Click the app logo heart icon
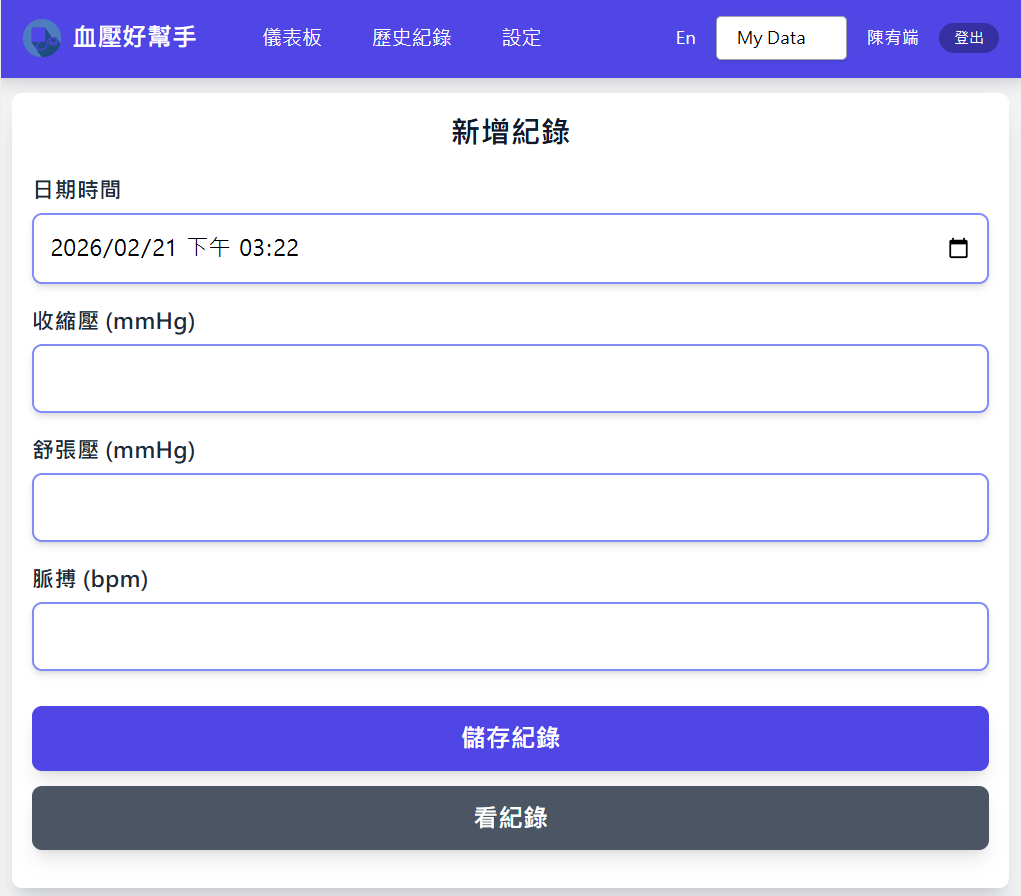 [42, 39]
